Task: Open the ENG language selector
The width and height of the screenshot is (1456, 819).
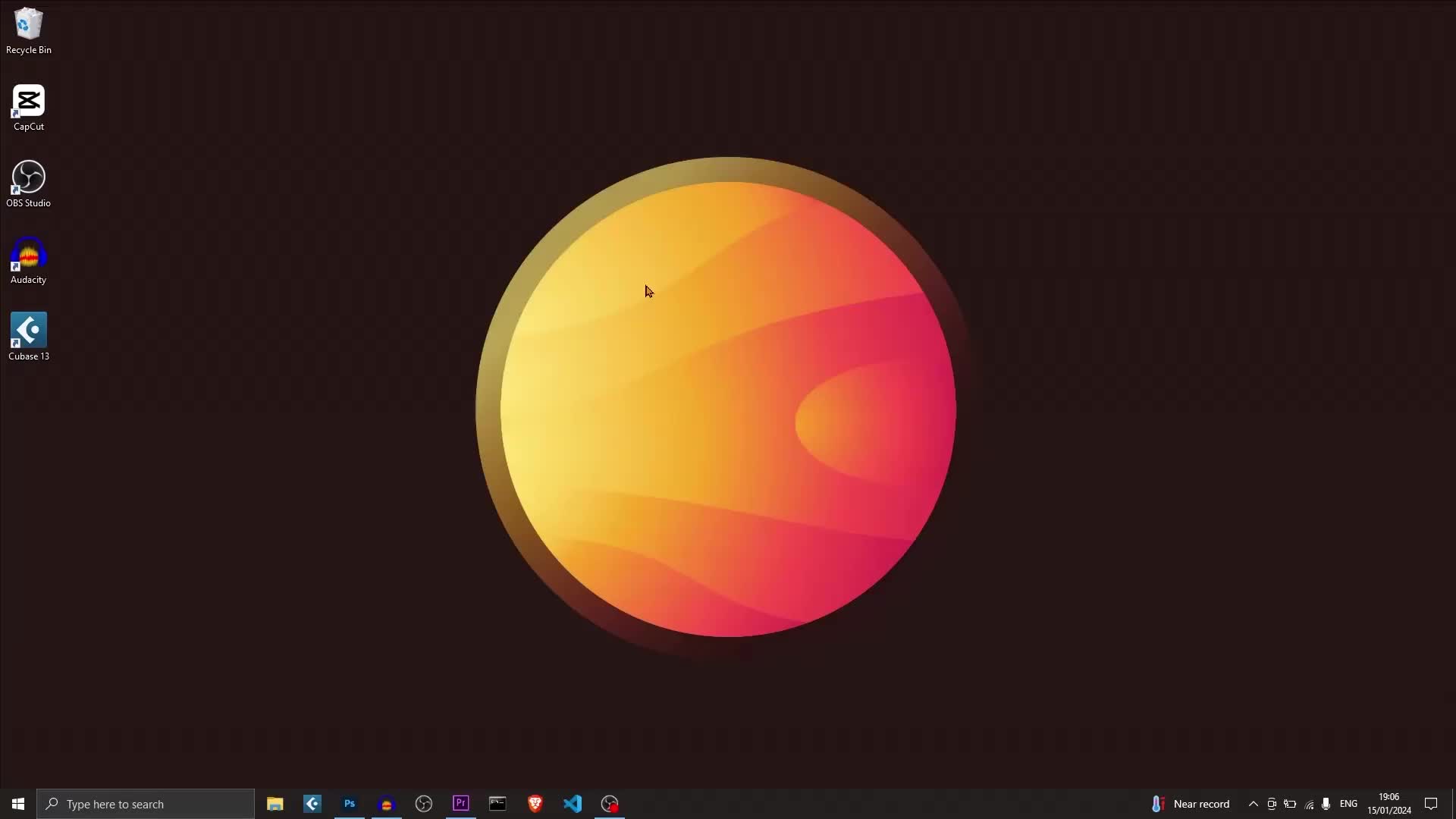Action: (1348, 804)
